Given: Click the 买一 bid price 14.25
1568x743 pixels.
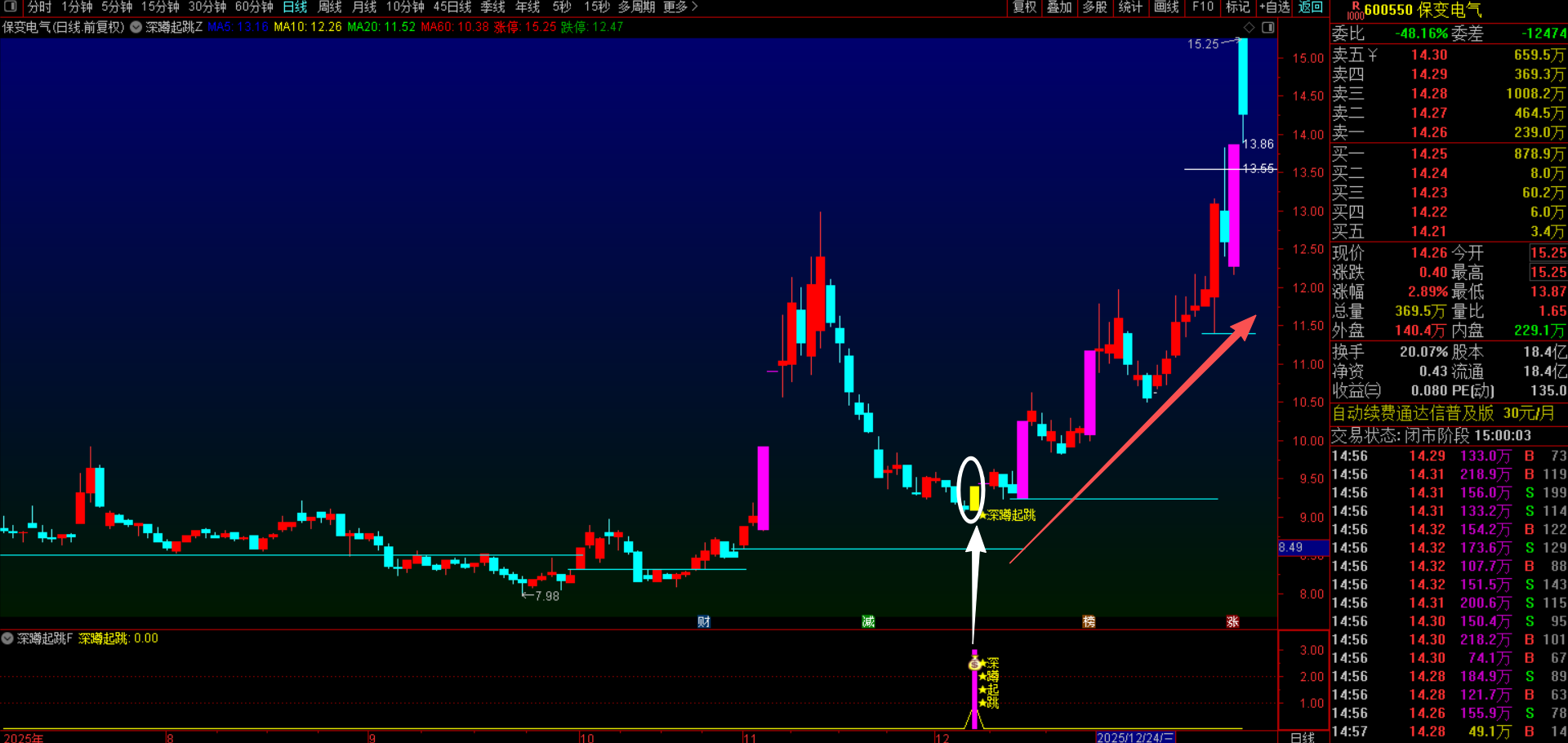Looking at the screenshot, I should click(1429, 153).
